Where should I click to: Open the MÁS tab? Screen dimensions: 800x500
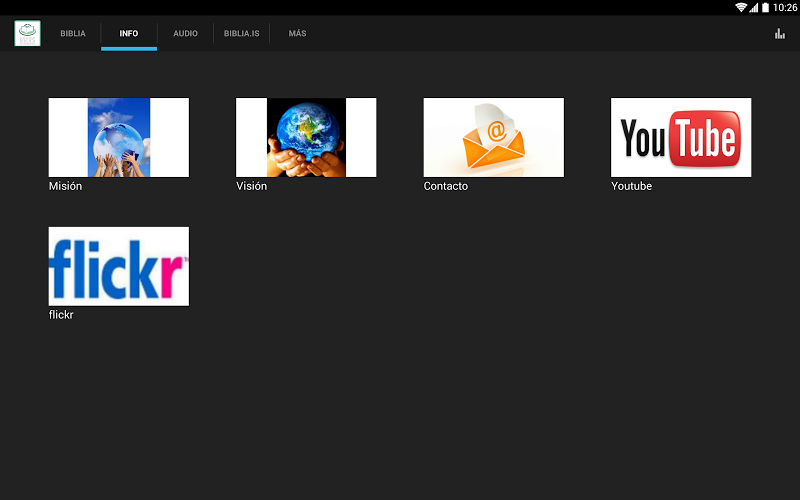click(x=297, y=34)
